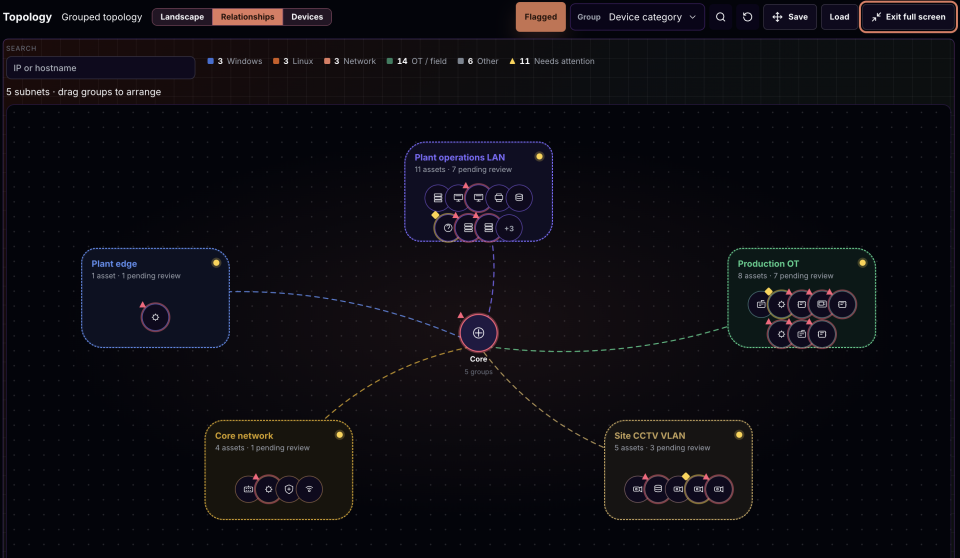Switch to the Relationships tab

click(247, 17)
